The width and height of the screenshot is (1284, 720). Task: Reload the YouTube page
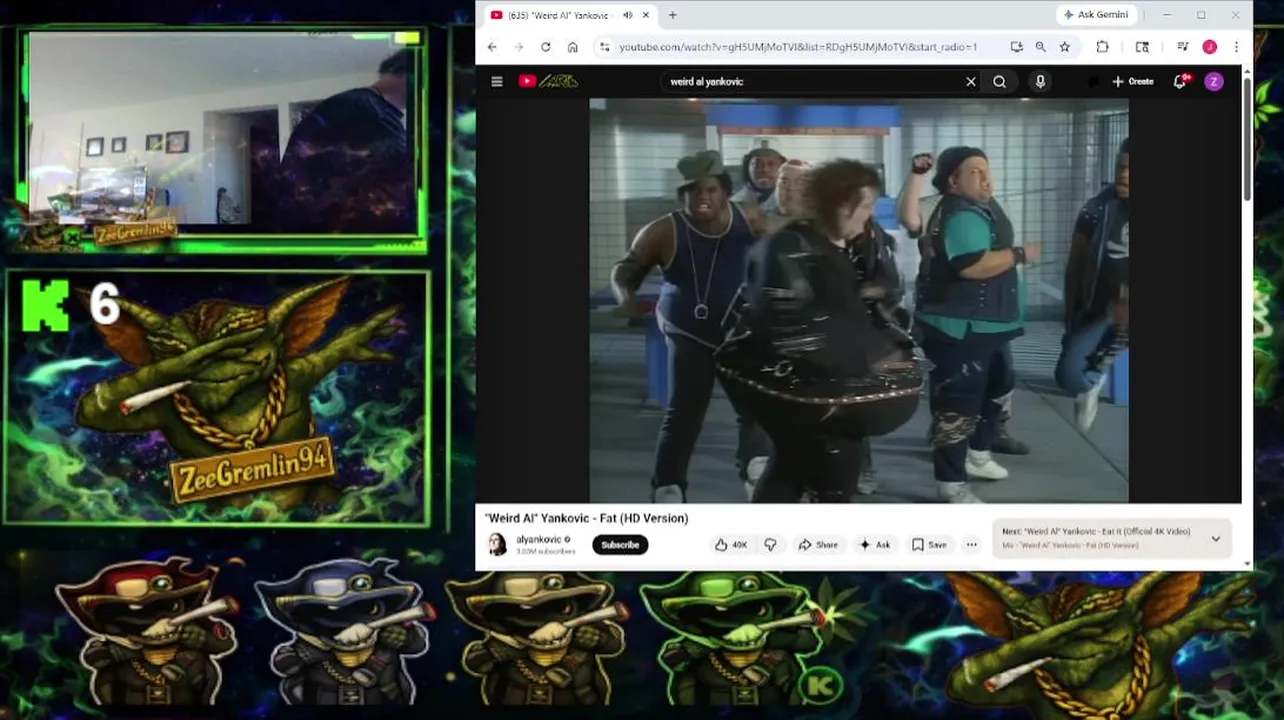pos(545,47)
